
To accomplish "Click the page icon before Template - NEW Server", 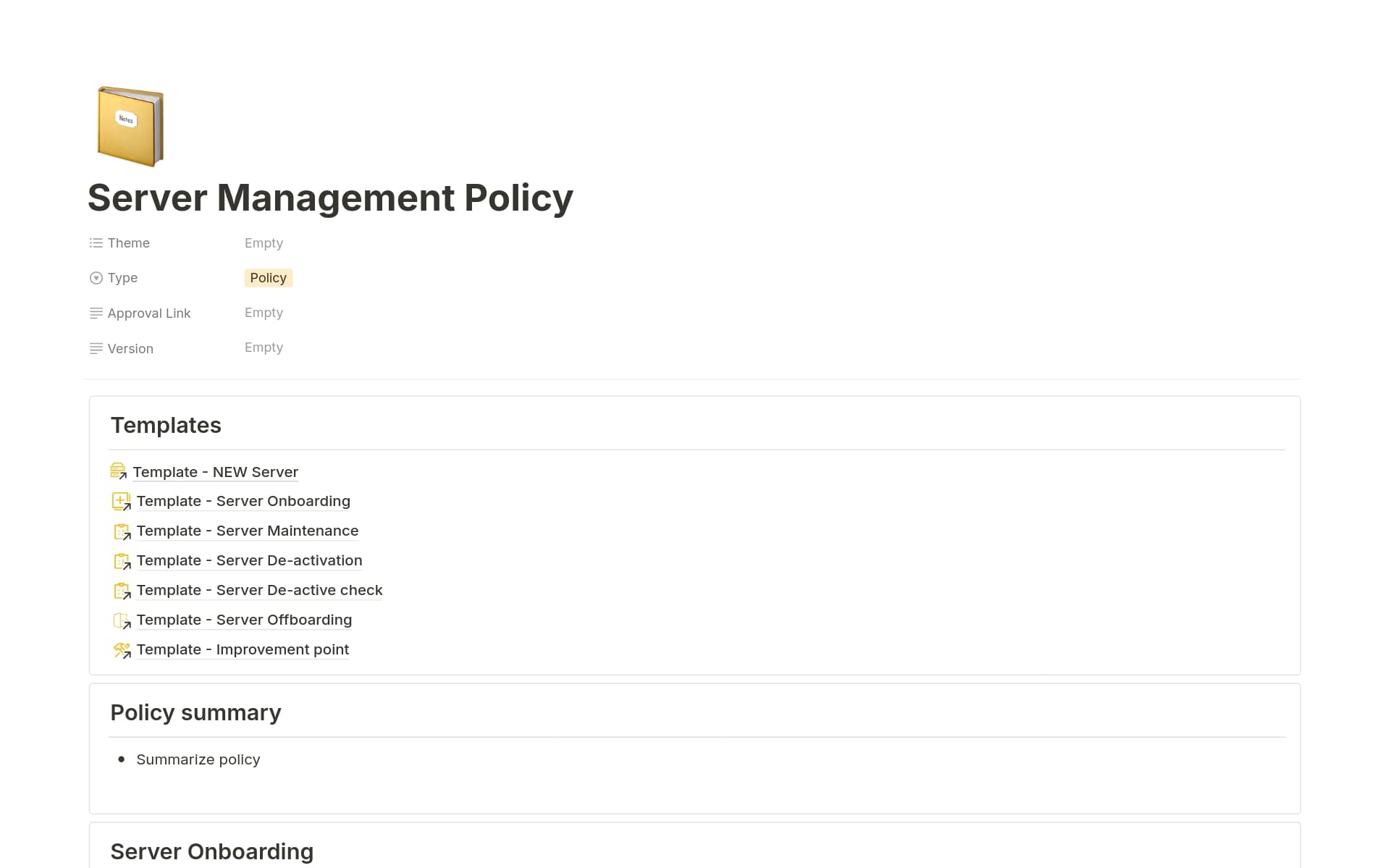I will (119, 471).
